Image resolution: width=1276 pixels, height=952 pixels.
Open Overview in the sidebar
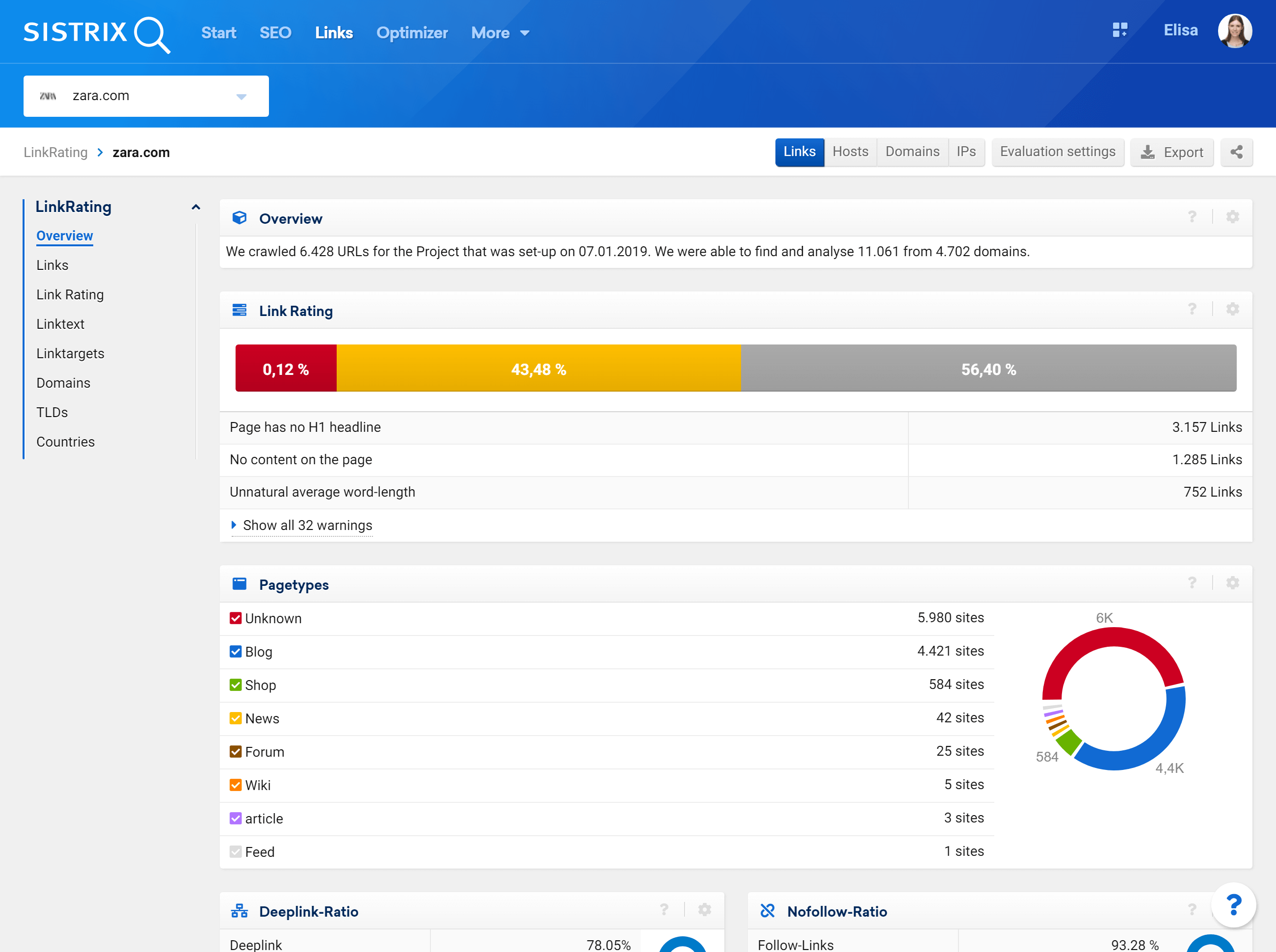tap(65, 236)
